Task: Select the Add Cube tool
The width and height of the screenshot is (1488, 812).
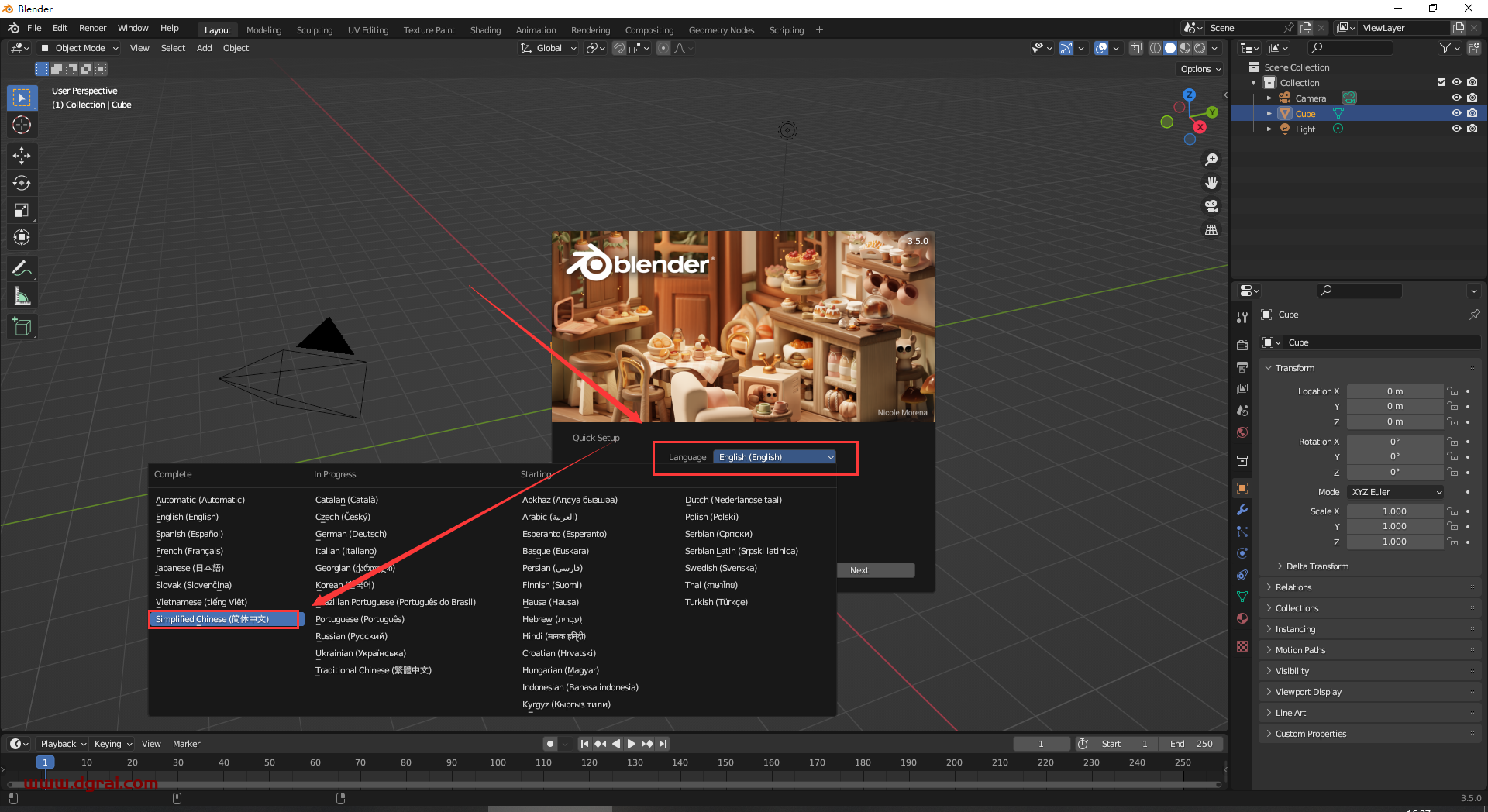Action: point(22,327)
